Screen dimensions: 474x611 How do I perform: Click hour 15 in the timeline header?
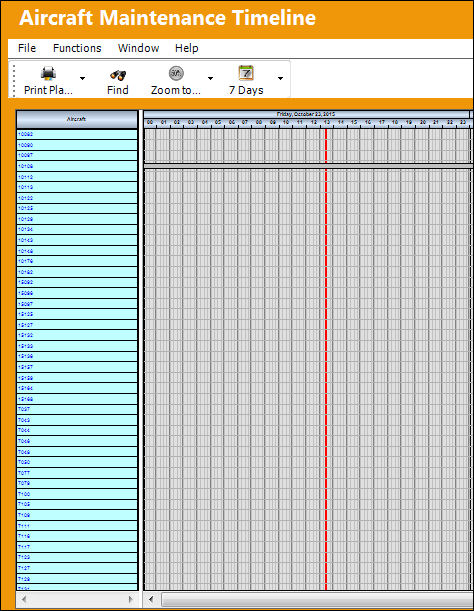[x=354, y=122]
